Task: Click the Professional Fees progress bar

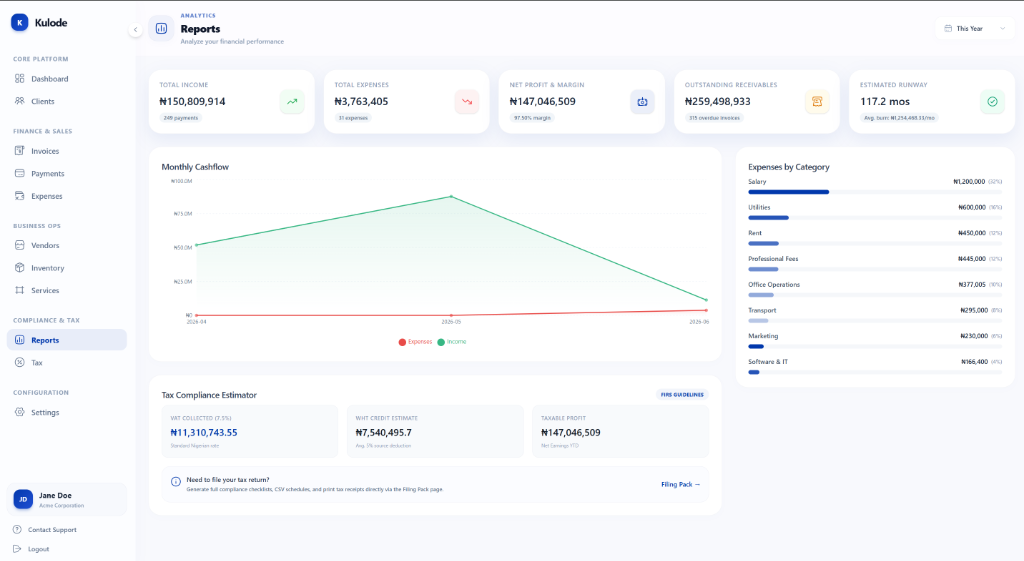Action: [x=874, y=269]
